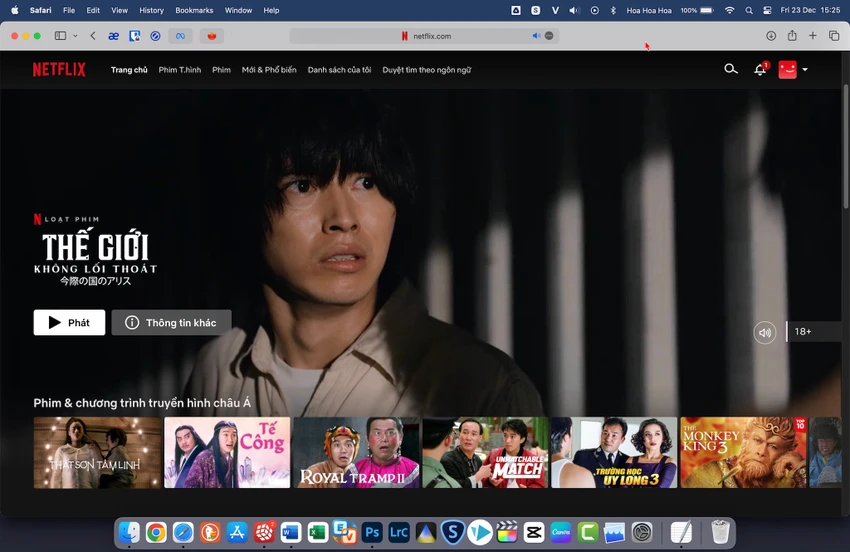
Task: Click the Safari sidebar toggle button
Action: tap(60, 36)
